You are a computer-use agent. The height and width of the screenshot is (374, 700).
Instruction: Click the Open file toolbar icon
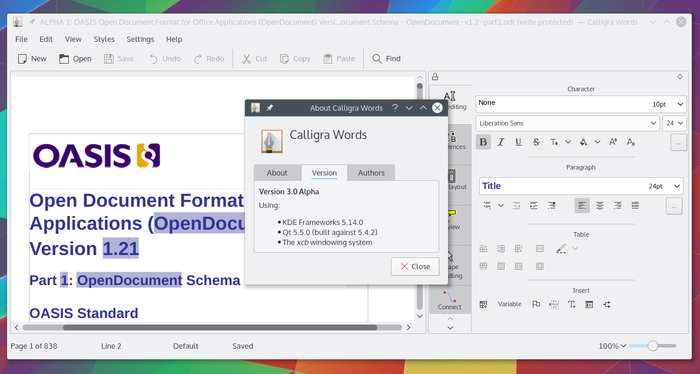[x=64, y=58]
